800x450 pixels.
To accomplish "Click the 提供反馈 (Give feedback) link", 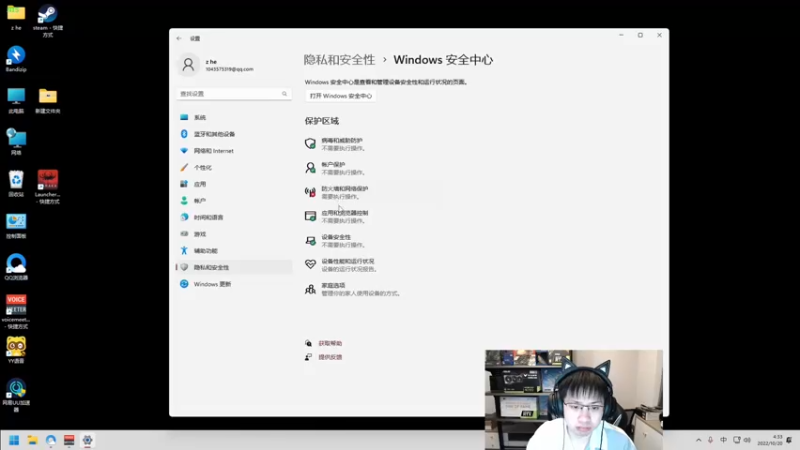I will pyautogui.click(x=330, y=357).
